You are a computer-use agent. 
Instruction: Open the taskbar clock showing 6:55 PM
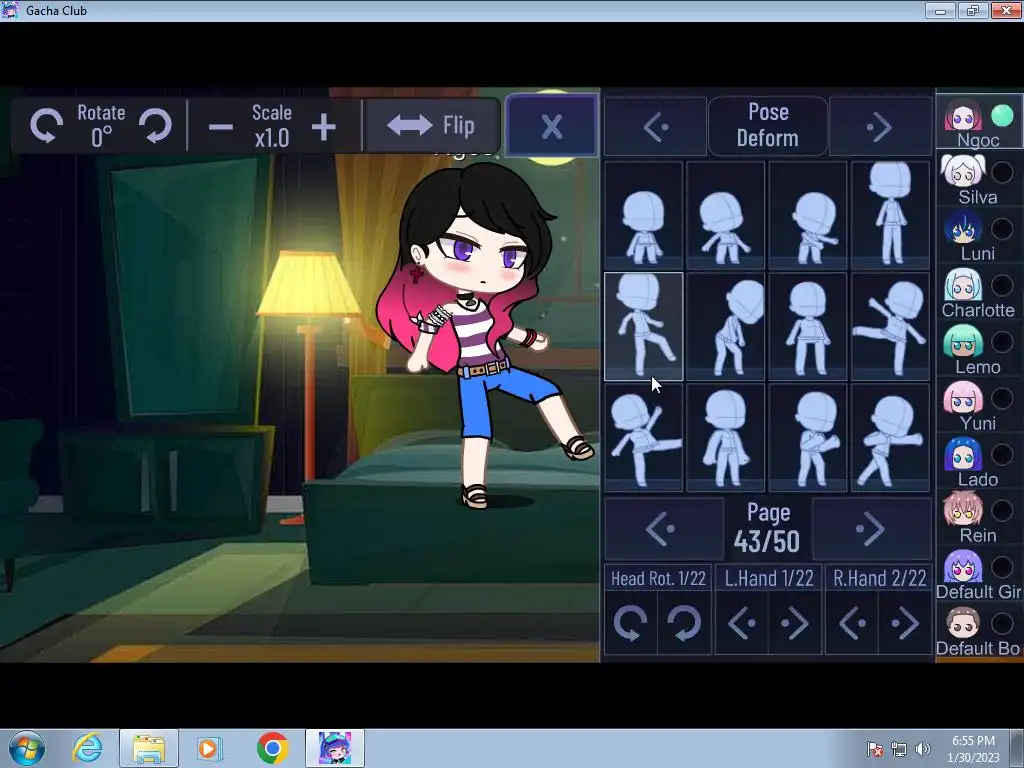973,749
